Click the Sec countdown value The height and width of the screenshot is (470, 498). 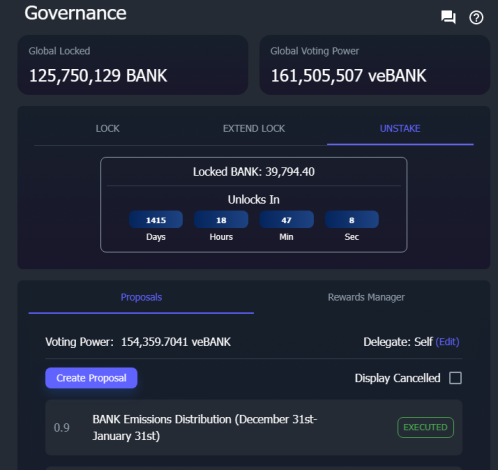(x=352, y=220)
